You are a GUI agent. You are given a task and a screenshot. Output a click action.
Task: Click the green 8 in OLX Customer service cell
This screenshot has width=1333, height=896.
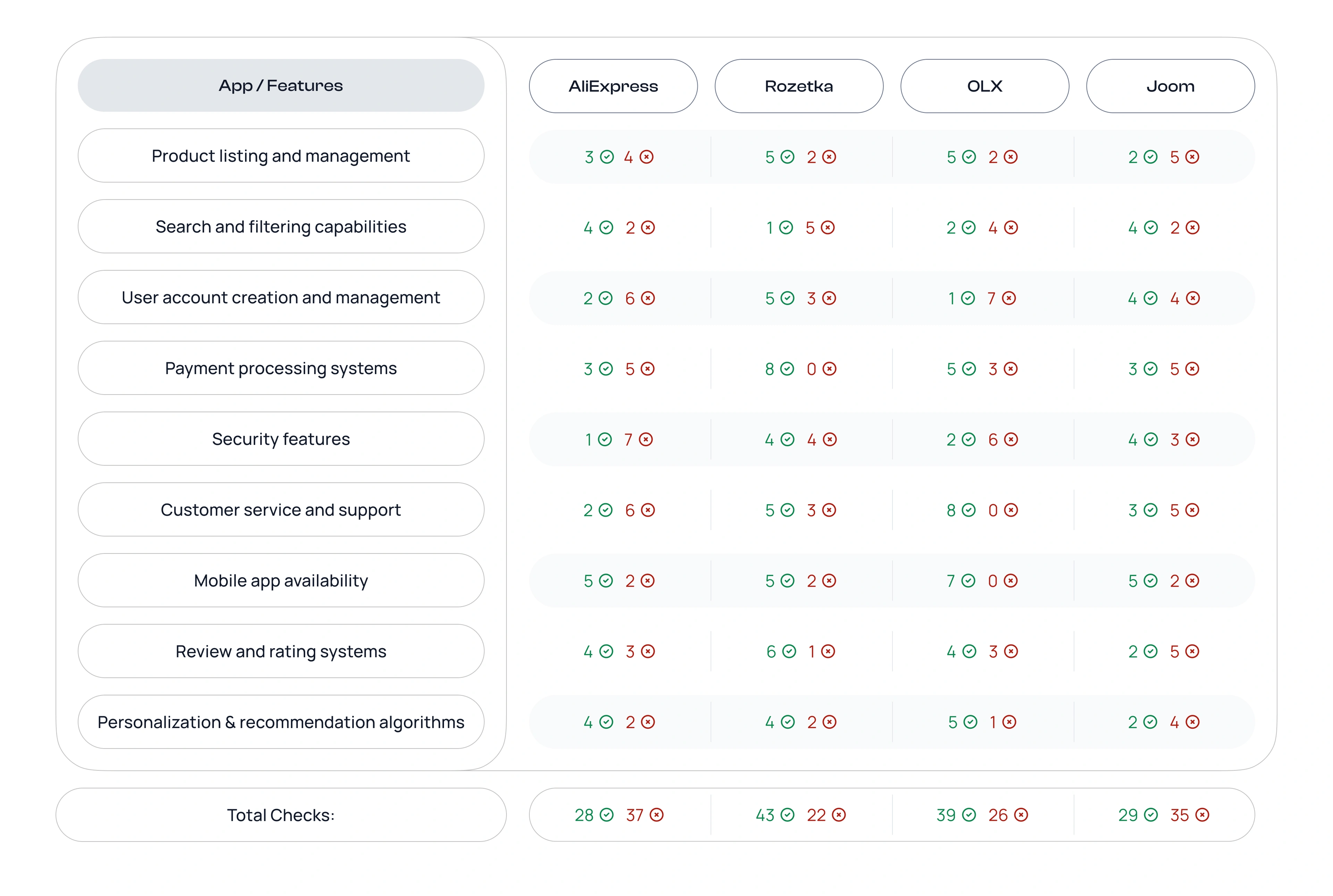tap(950, 510)
